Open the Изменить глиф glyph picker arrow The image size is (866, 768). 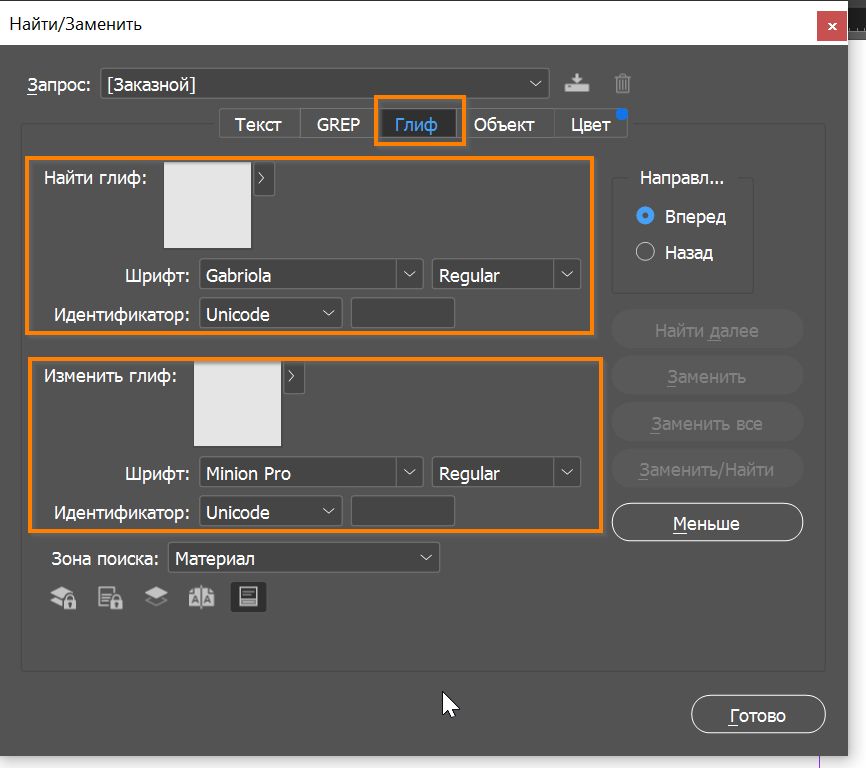tap(292, 377)
